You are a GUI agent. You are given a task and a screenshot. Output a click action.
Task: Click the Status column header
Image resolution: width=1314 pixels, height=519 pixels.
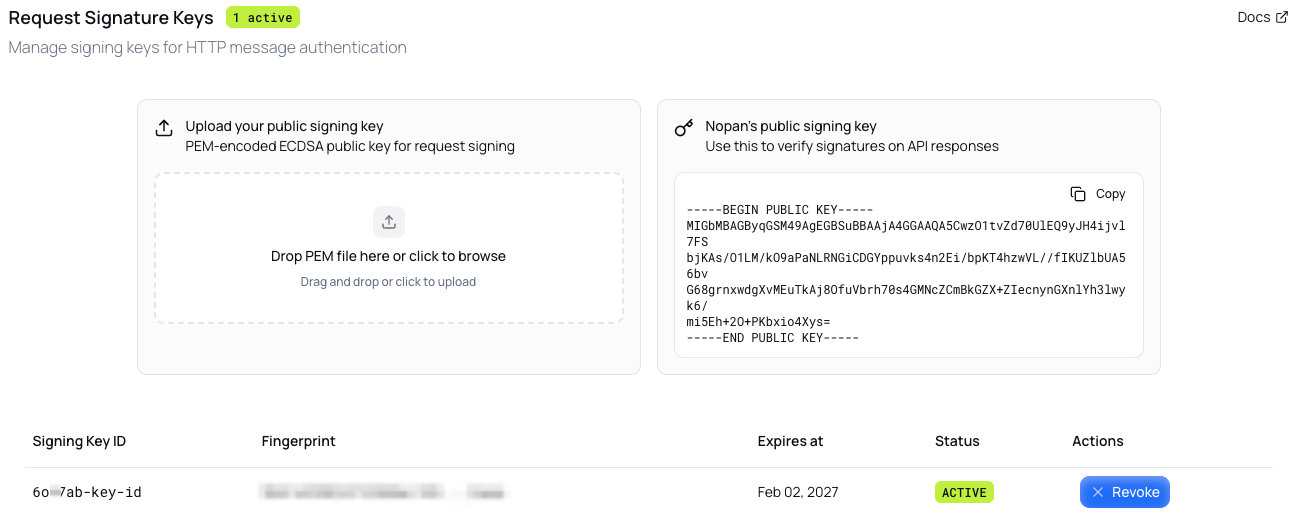pos(957,441)
